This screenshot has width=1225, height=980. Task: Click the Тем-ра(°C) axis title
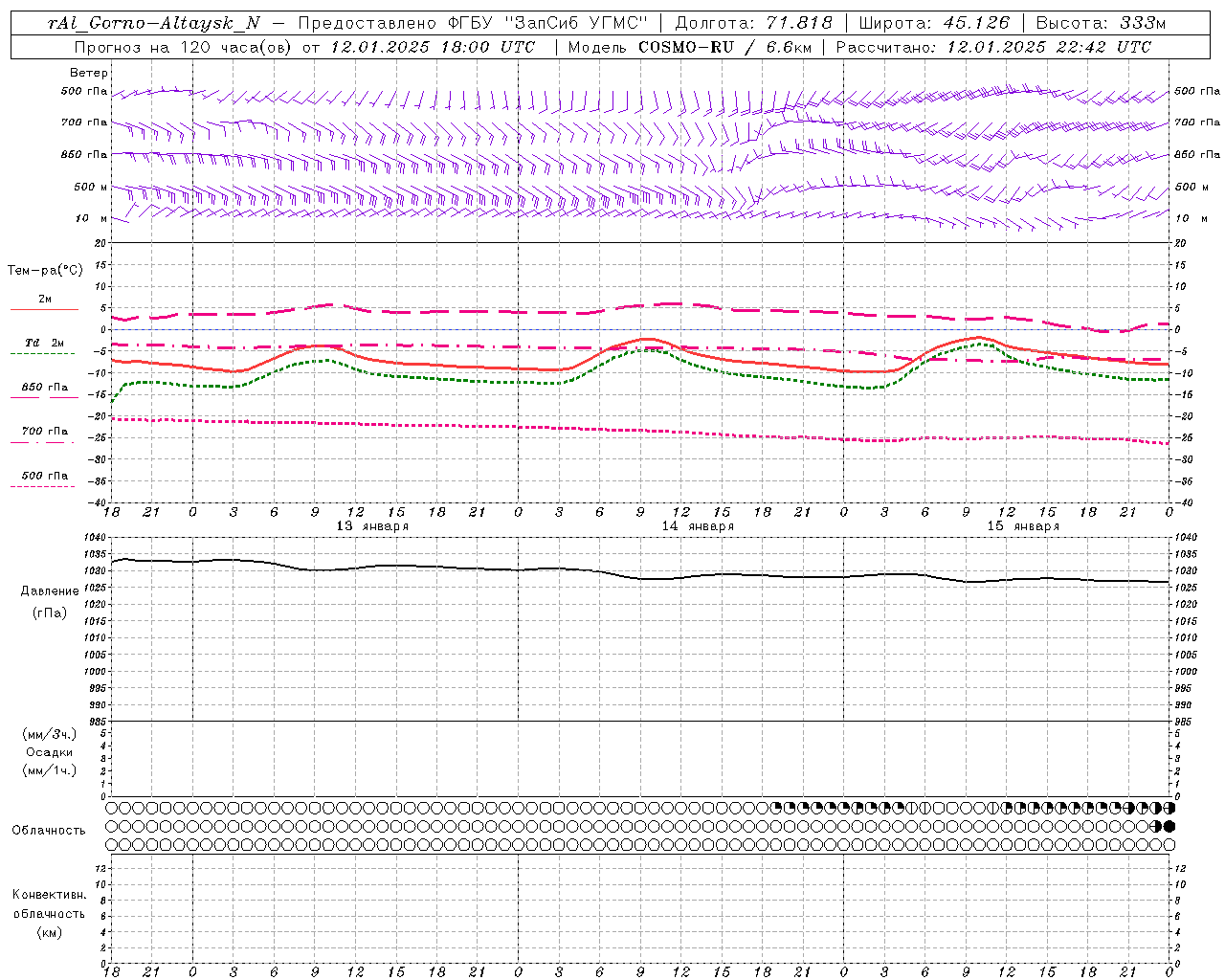[45, 271]
